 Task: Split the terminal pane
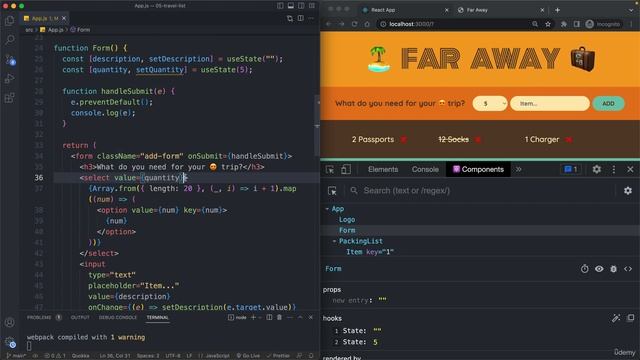[269, 317]
